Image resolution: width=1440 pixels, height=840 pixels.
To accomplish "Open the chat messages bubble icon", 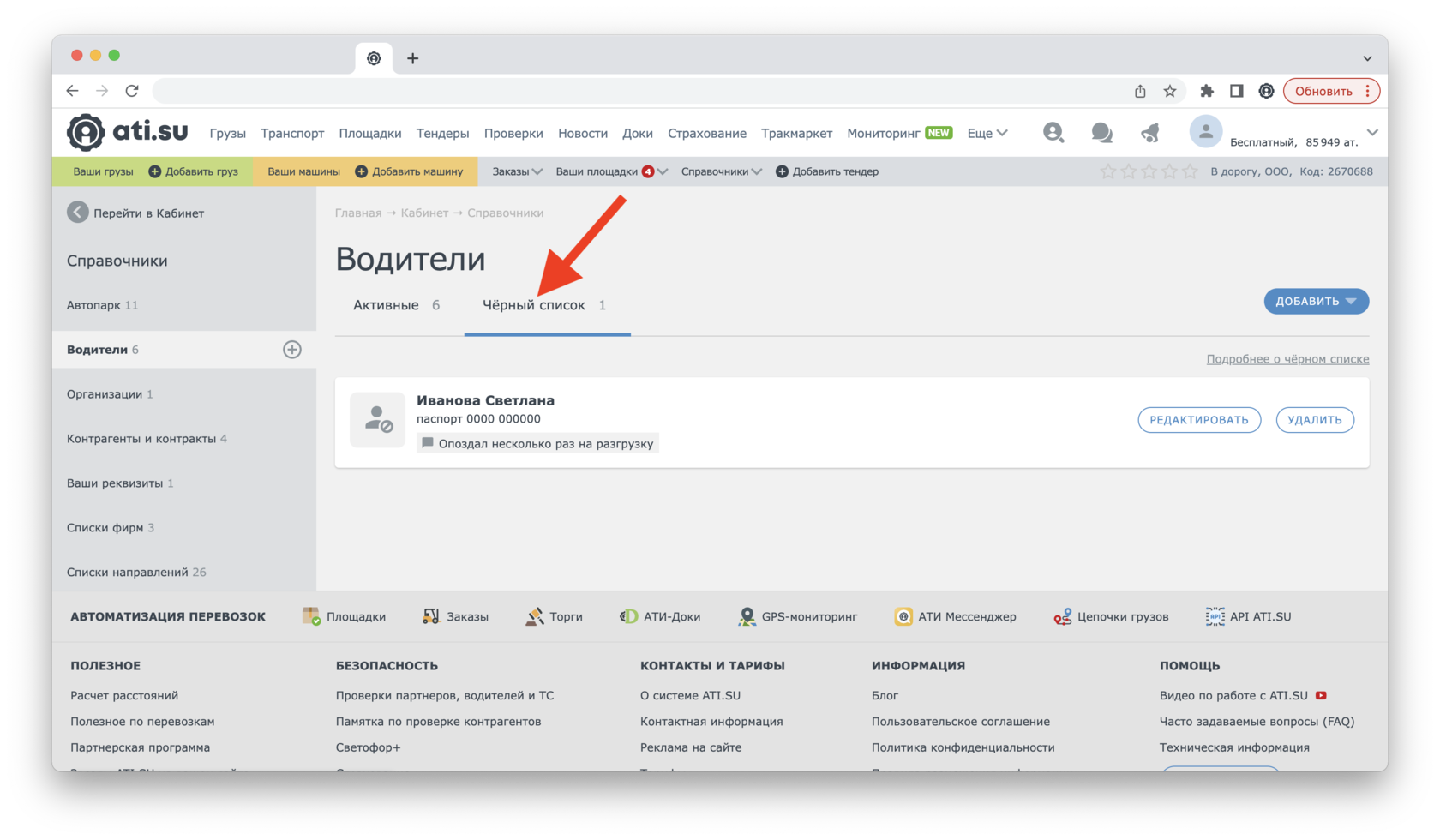I will pos(1101,132).
